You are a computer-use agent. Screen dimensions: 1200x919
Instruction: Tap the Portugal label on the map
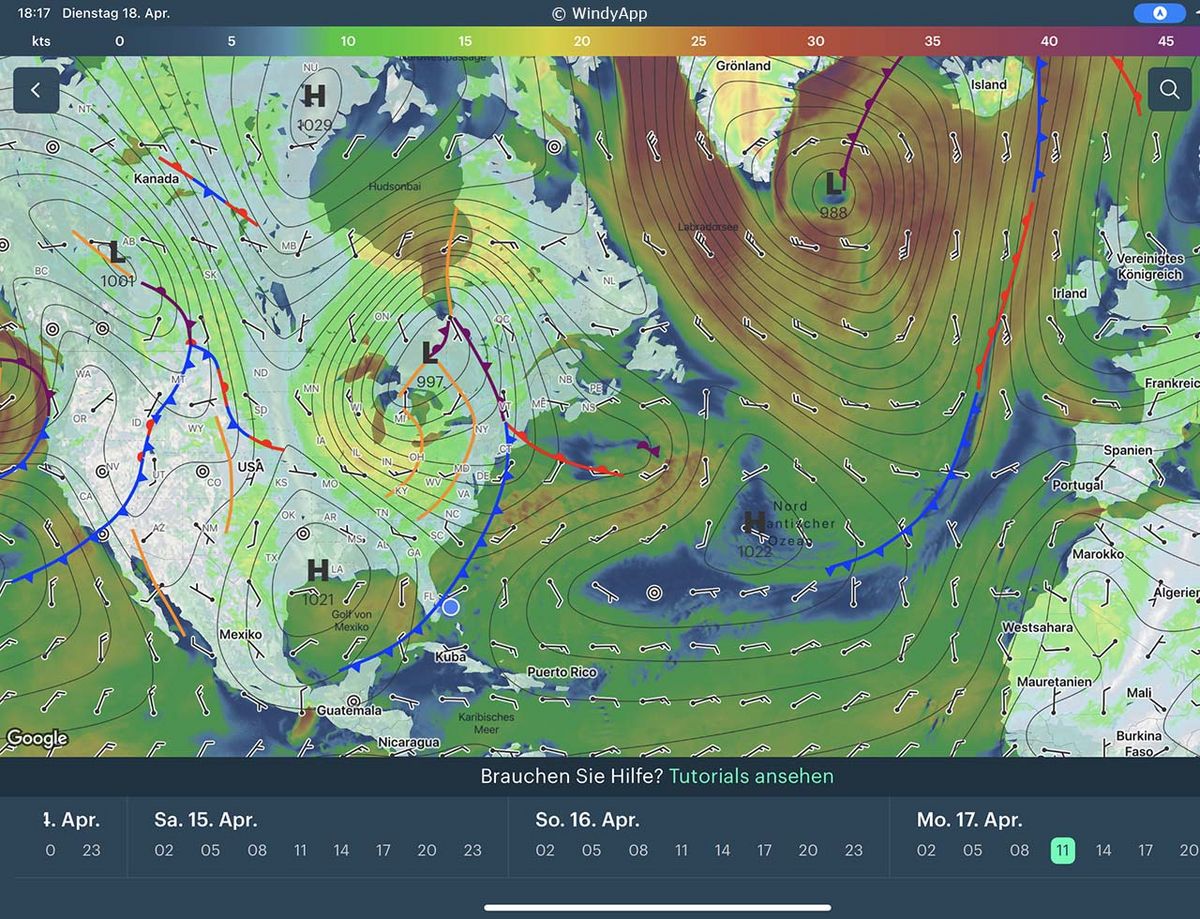1077,485
